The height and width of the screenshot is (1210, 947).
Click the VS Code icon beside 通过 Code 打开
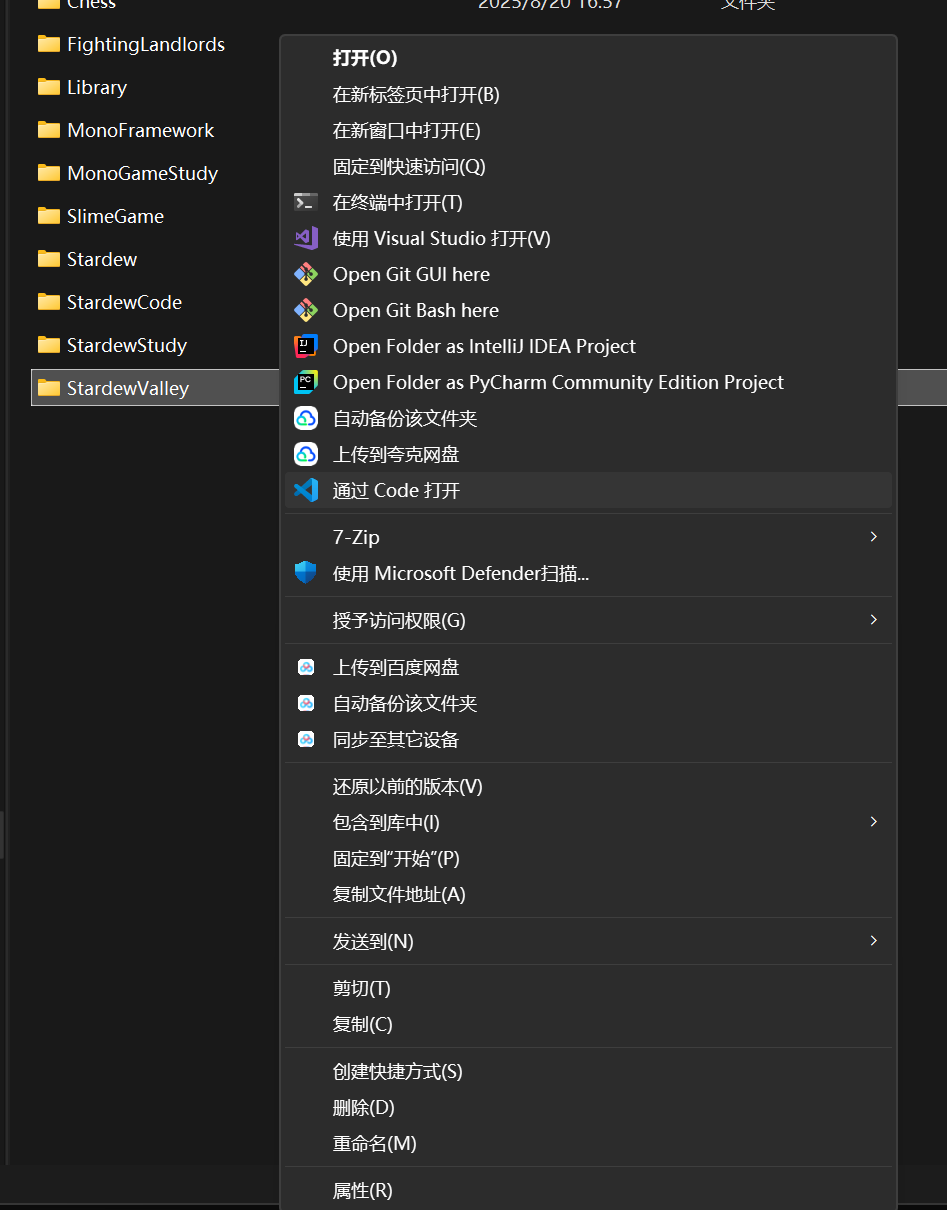click(x=306, y=490)
